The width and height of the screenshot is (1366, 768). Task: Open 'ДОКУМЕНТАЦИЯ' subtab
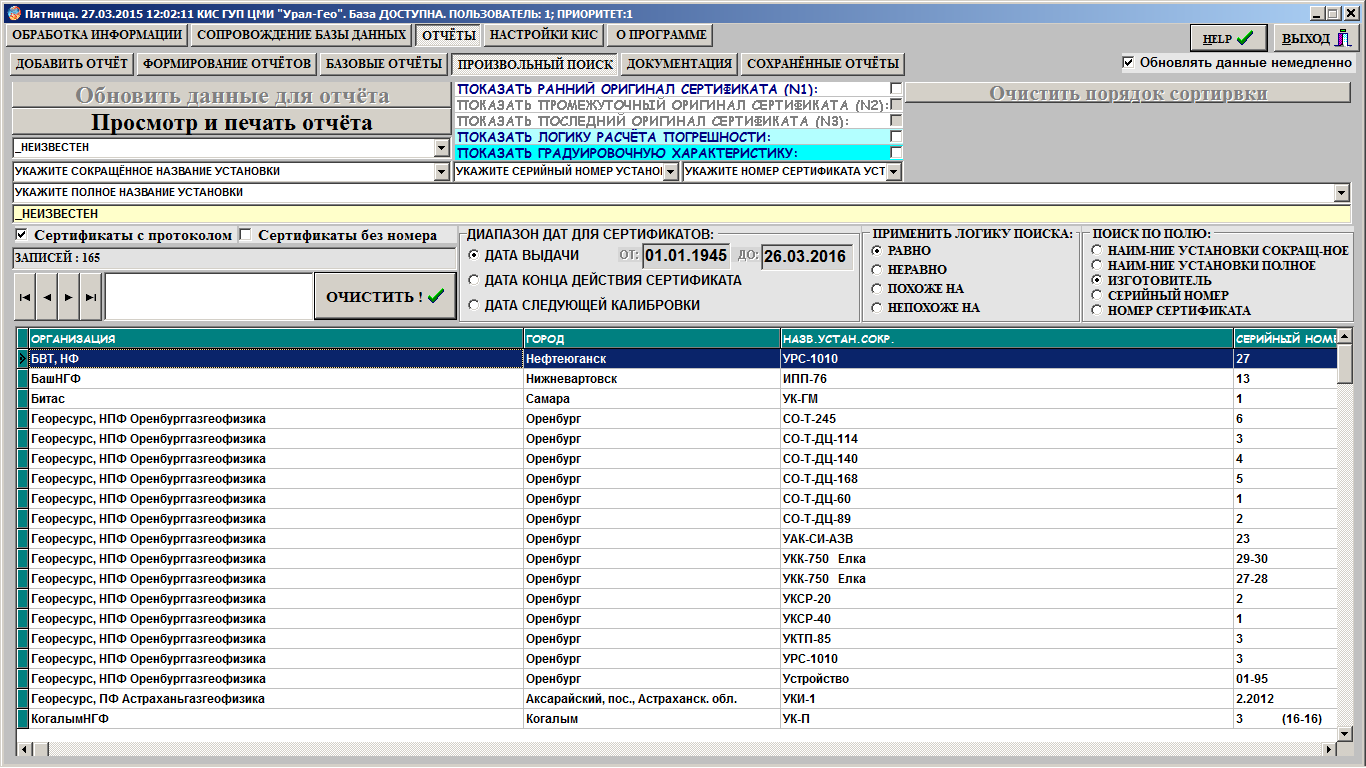680,64
